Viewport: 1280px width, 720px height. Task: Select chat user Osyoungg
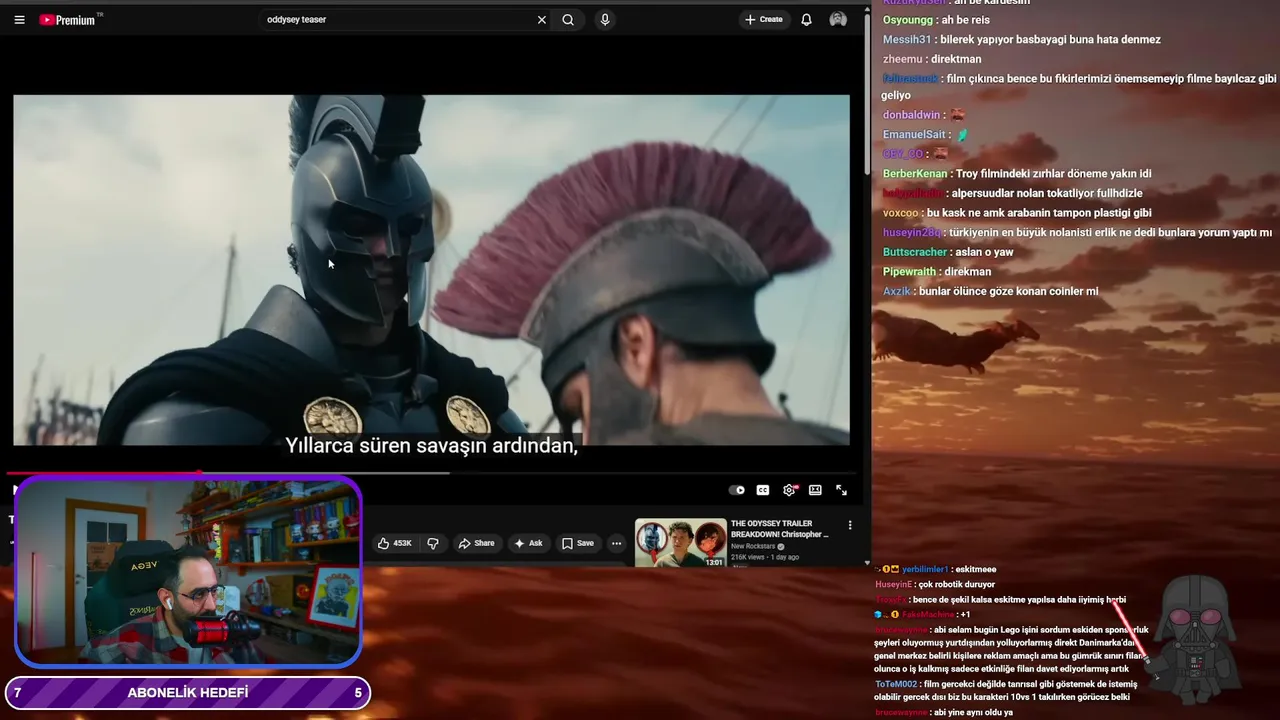[908, 20]
